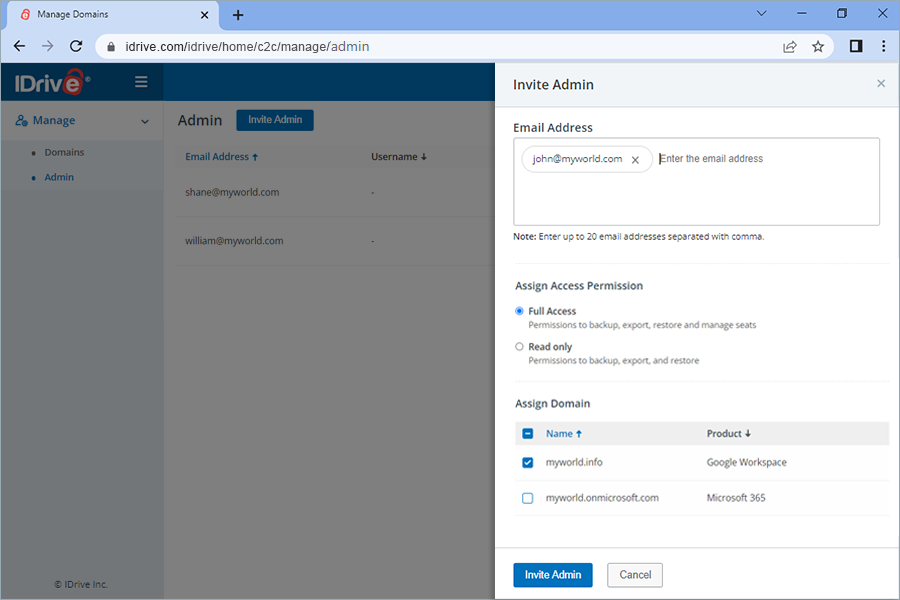
Task: Toggle the hamburger sidebar menu icon
Action: point(141,82)
